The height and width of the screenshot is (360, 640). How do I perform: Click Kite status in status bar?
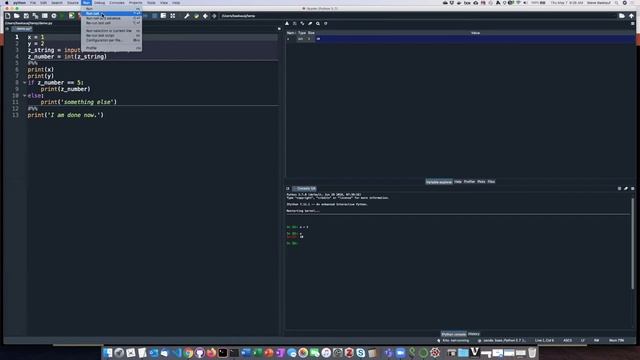coord(453,340)
